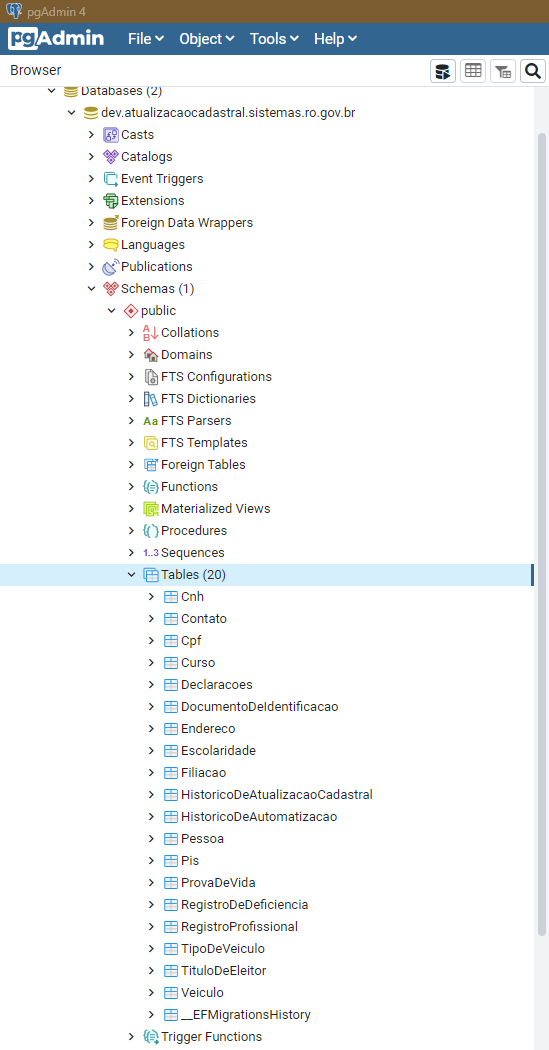The width and height of the screenshot is (549, 1050).
Task: Click the Procedures node icon
Action: [151, 531]
